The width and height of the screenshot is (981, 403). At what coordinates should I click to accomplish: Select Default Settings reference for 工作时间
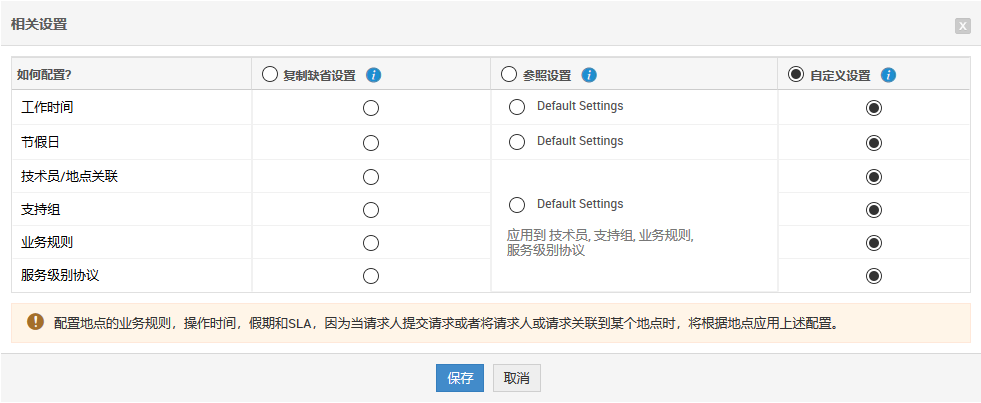[517, 107]
